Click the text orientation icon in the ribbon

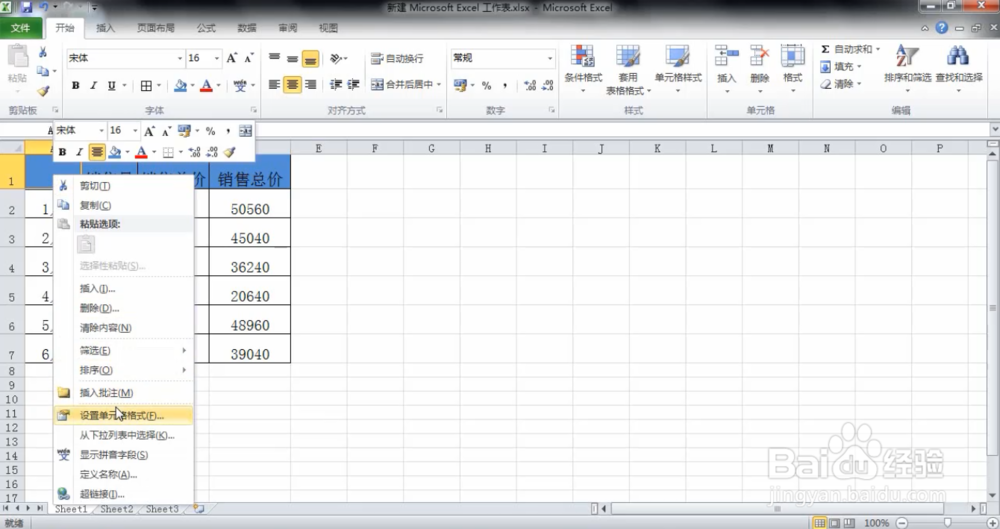pyautogui.click(x=337, y=59)
